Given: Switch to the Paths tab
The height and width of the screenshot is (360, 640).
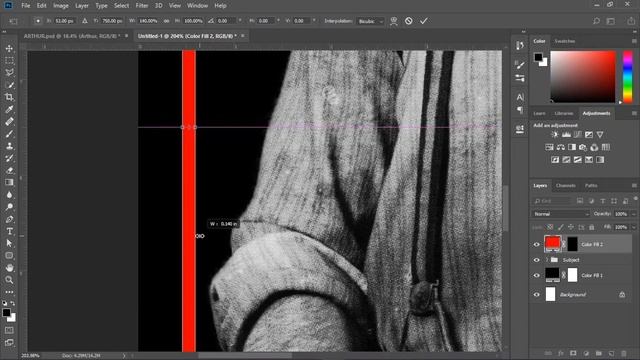Looking at the screenshot, I should point(591,186).
